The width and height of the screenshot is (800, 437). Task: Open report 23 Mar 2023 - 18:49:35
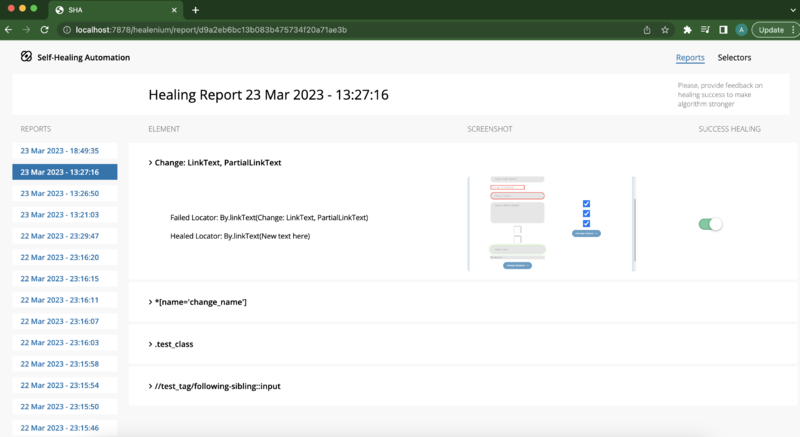point(65,151)
